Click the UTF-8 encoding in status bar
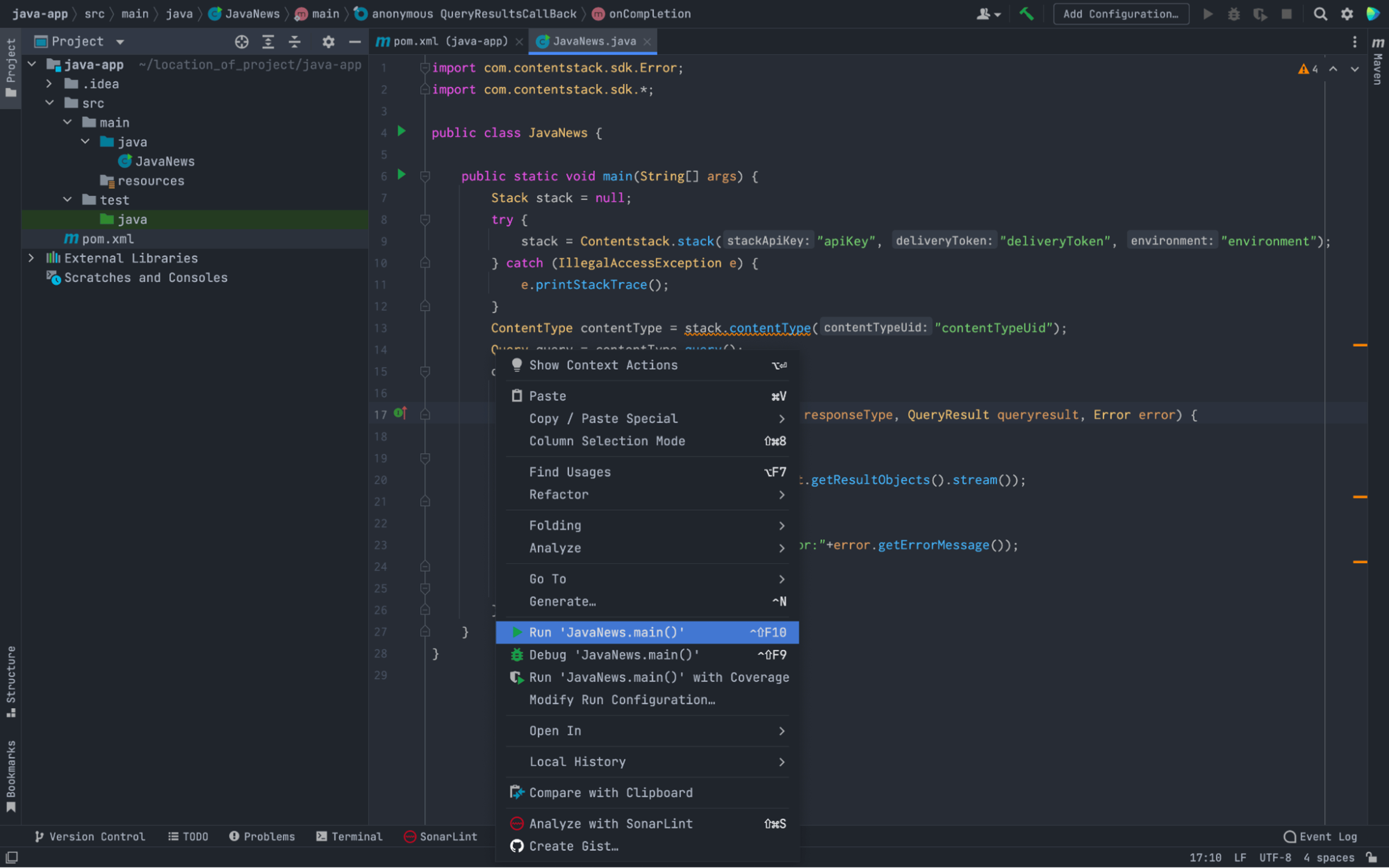The width and height of the screenshot is (1389, 868). point(1275,857)
